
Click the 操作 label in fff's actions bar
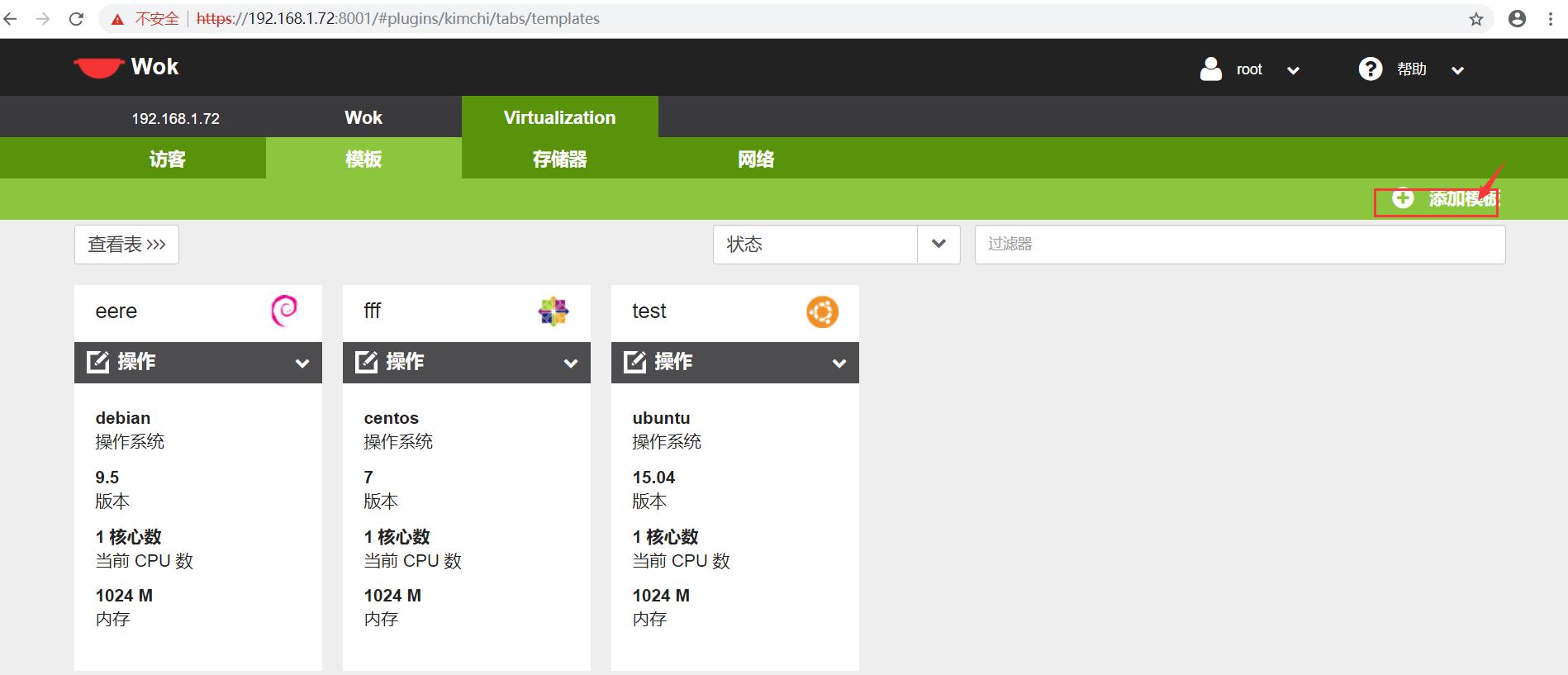[x=405, y=362]
